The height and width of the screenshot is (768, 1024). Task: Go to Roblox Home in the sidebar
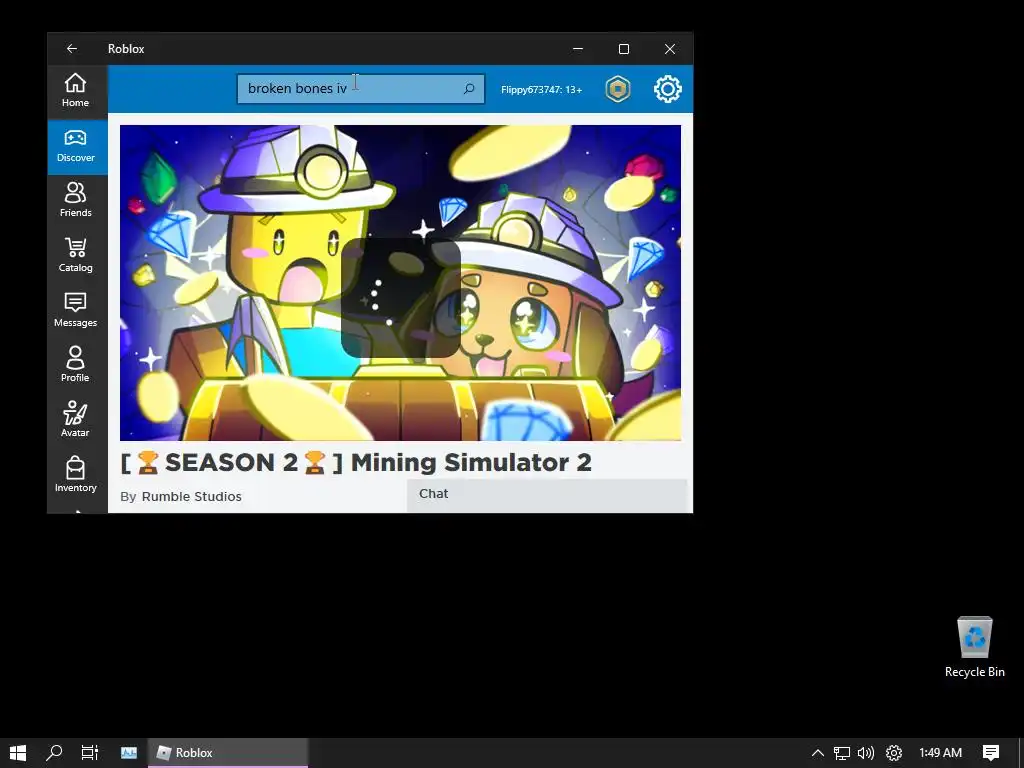click(x=75, y=91)
